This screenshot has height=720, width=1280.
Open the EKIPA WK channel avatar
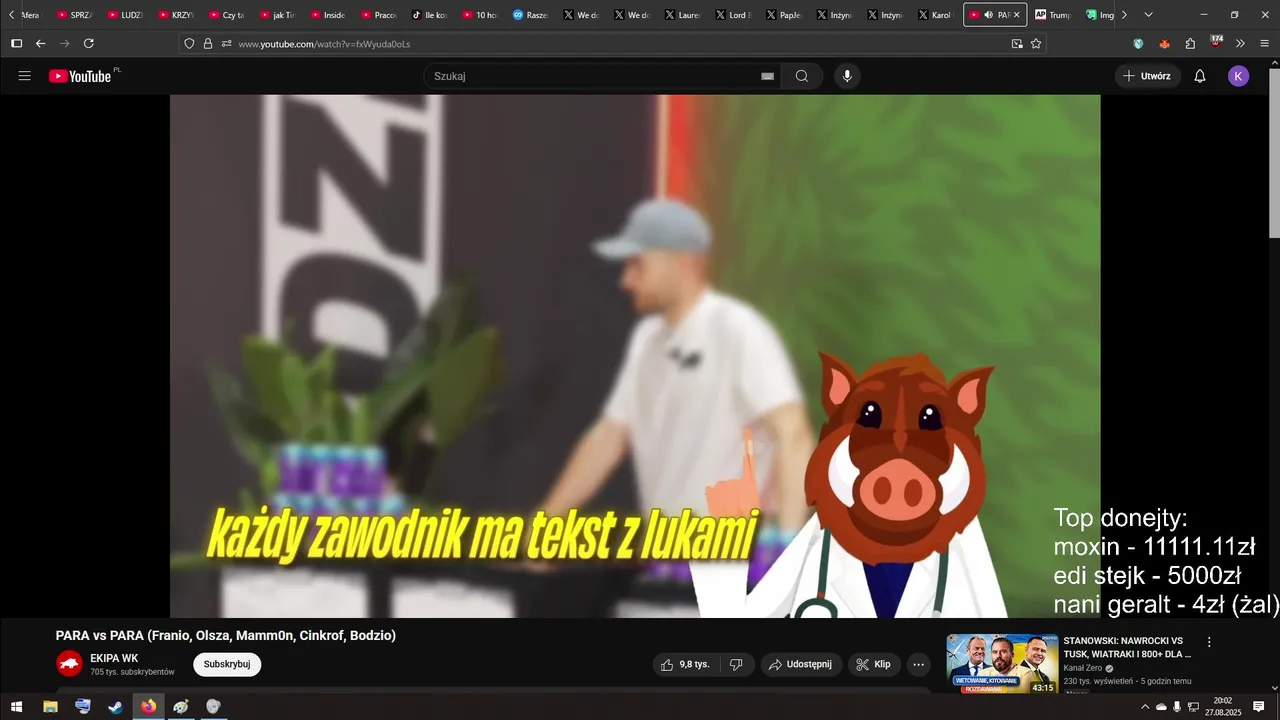point(69,663)
